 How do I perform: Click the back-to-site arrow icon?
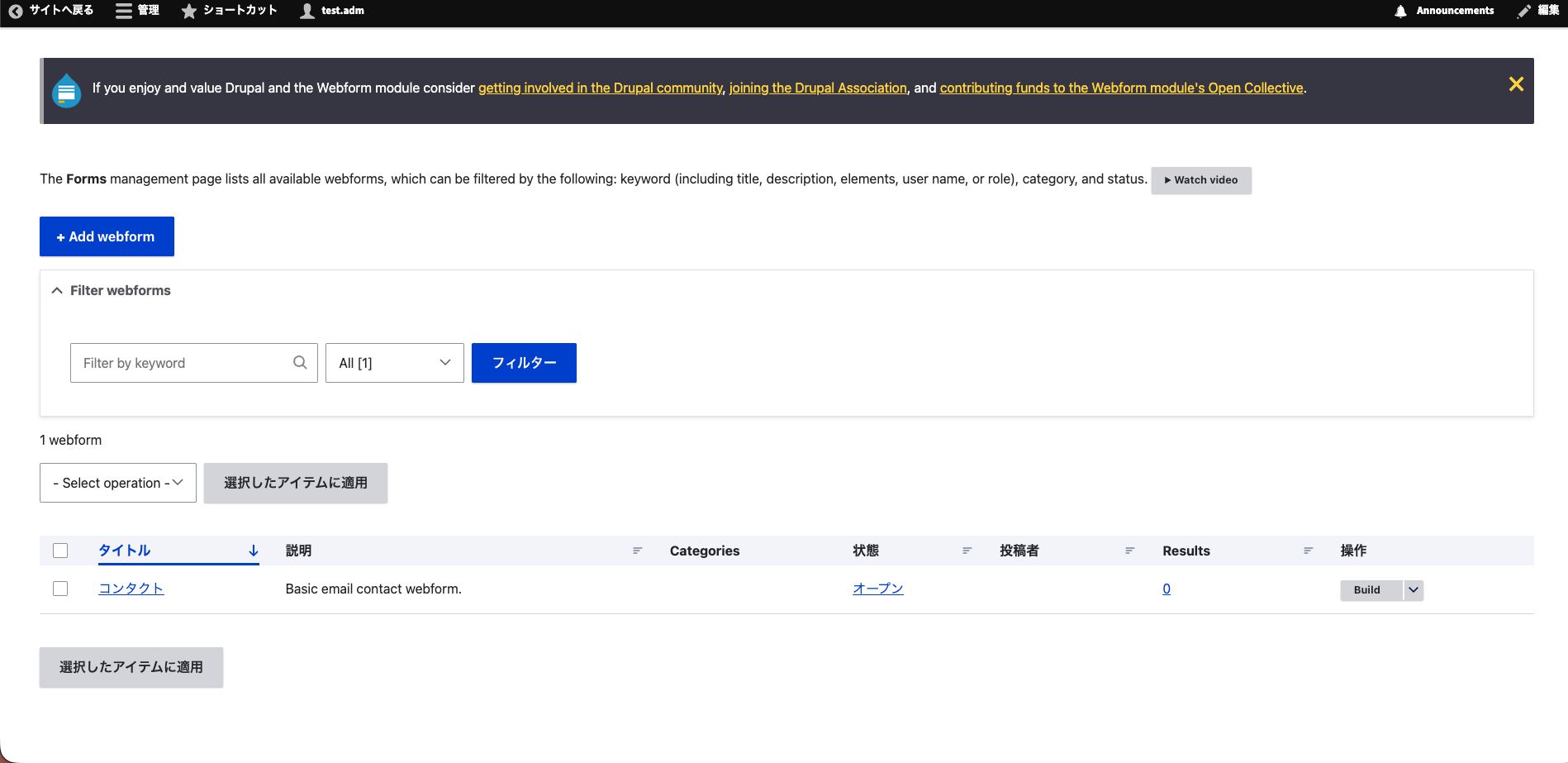[x=16, y=11]
